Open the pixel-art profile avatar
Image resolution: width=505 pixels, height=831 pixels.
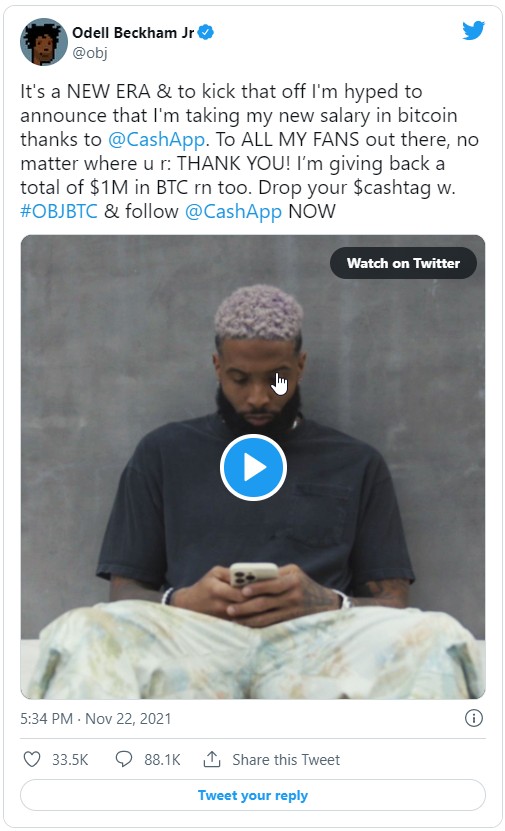43,42
